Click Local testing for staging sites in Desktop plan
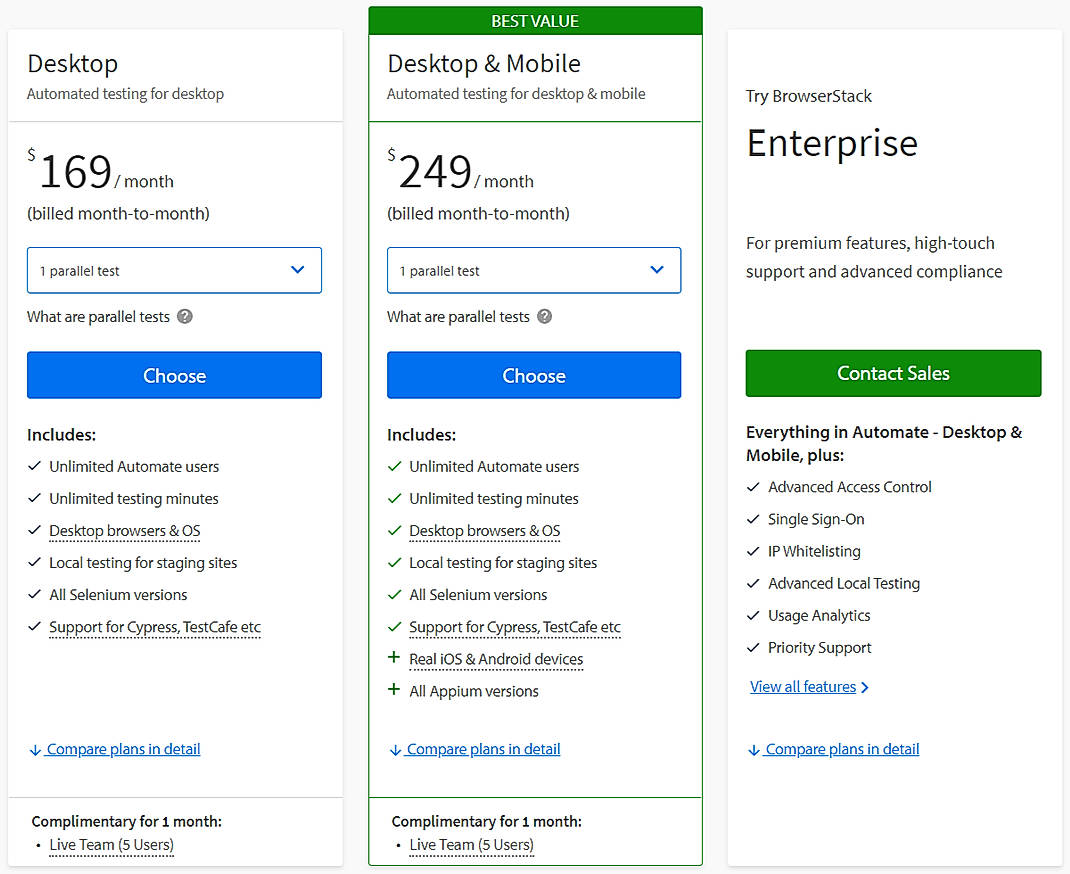 [x=143, y=563]
